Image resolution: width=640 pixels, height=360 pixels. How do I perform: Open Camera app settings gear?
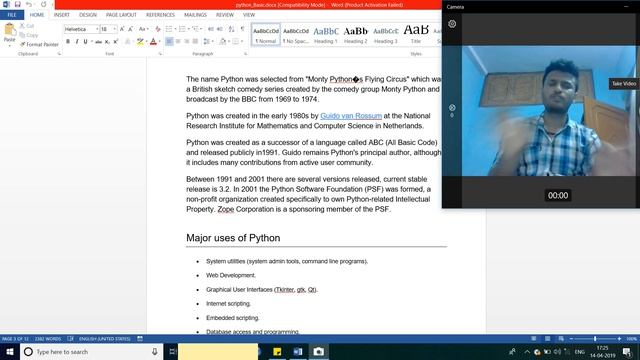click(452, 24)
